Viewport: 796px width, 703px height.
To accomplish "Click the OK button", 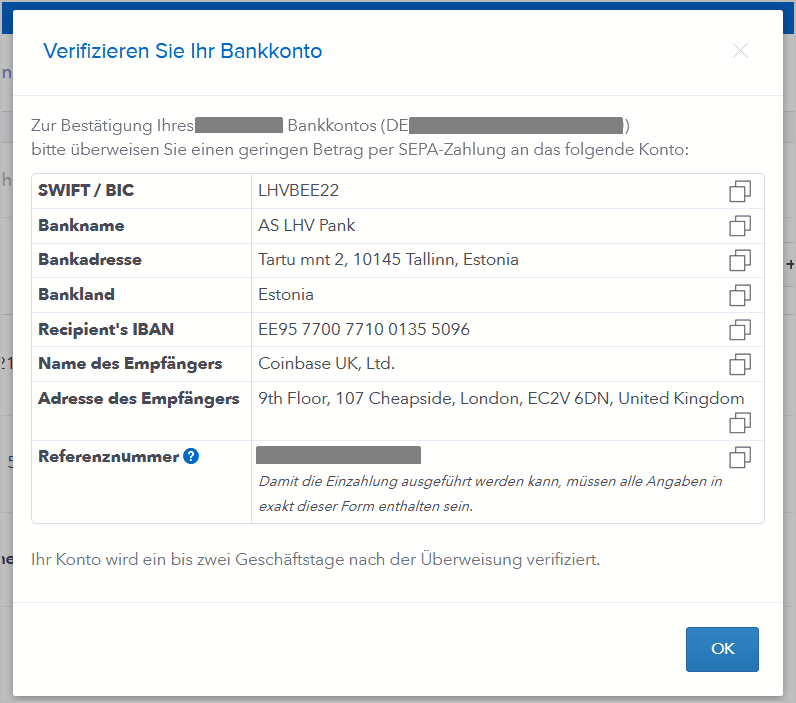I will tap(722, 649).
